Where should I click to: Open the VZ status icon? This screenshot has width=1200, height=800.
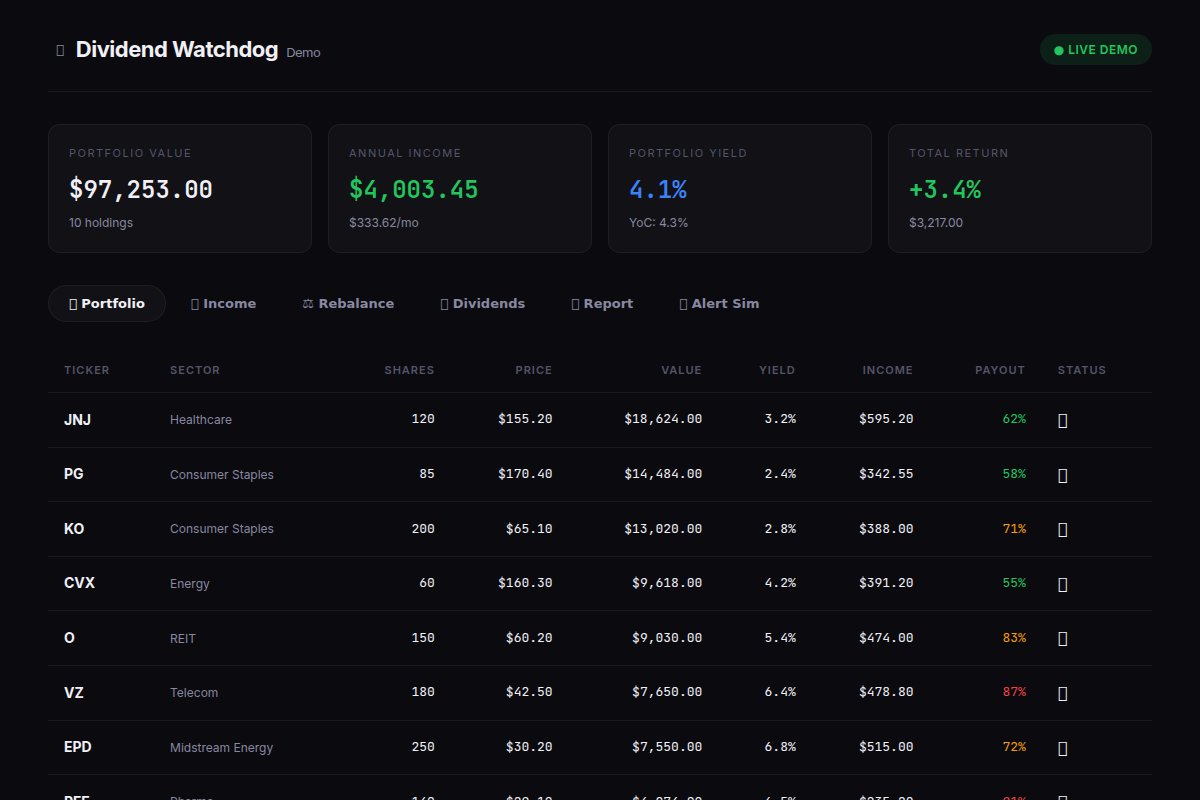(x=1062, y=693)
